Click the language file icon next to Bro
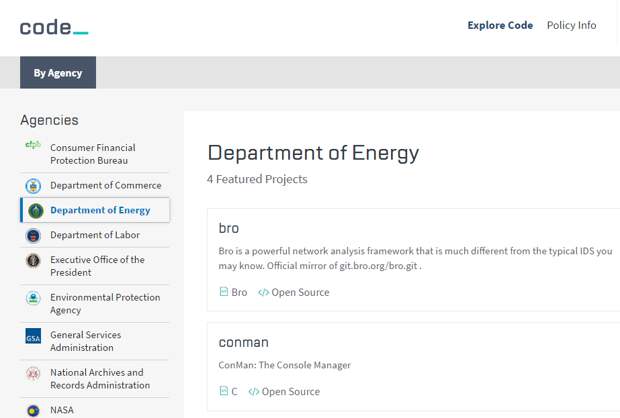The height and width of the screenshot is (418, 620). tap(224, 291)
